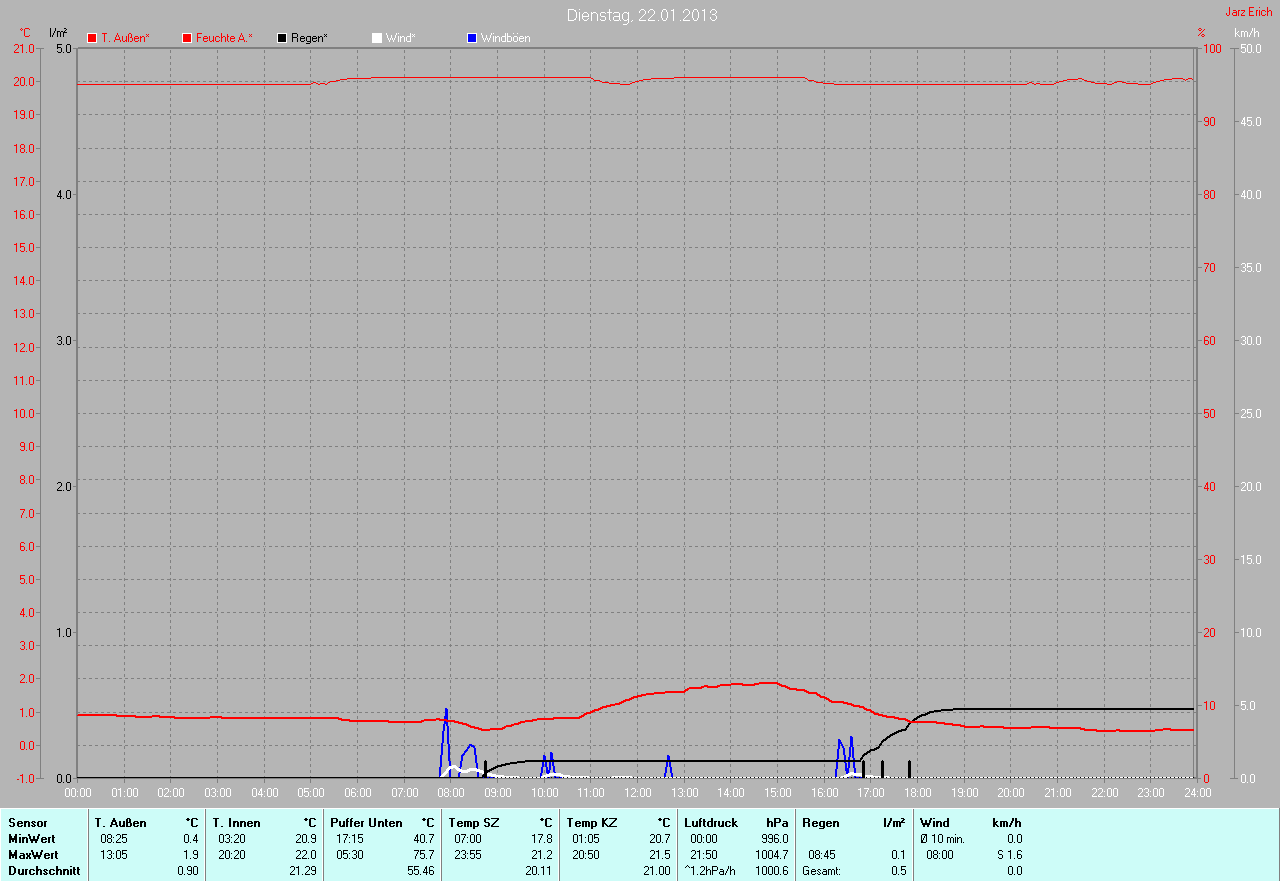Screen dimensions: 1280x881
Task: Select the Windböen legend label
Action: click(x=505, y=38)
